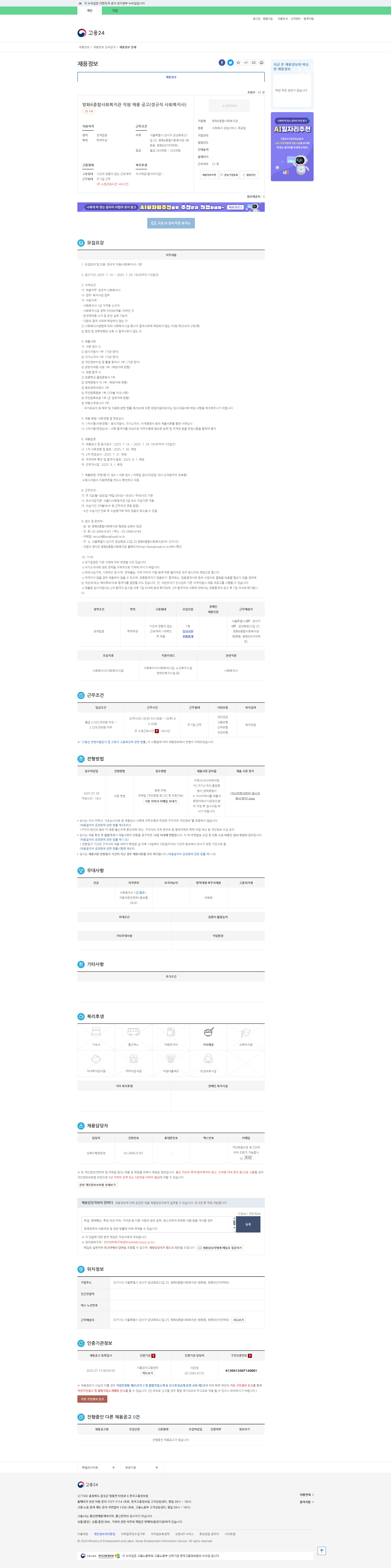
Task: Open 로그인 in top menu
Action: click(x=257, y=19)
